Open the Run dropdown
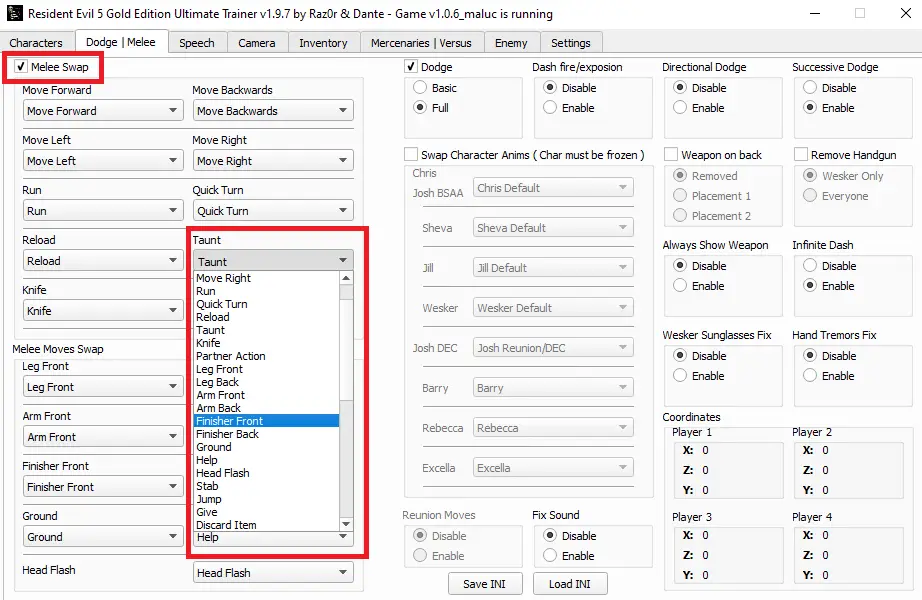922x600 pixels. (x=103, y=211)
